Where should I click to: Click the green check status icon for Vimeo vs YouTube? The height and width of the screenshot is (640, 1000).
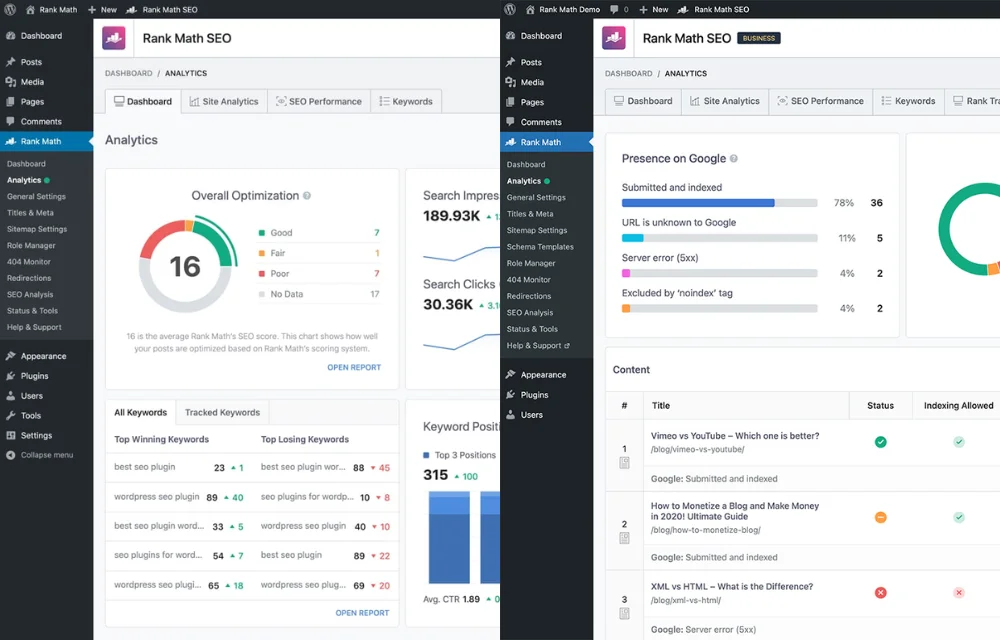pos(881,442)
